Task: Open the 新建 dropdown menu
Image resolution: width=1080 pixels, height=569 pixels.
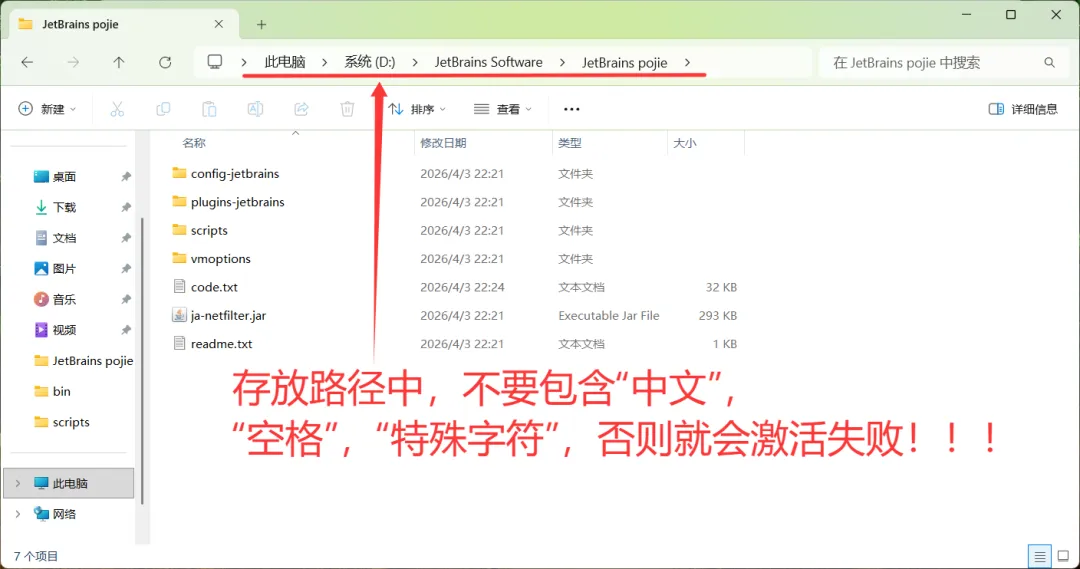Action: (48, 109)
